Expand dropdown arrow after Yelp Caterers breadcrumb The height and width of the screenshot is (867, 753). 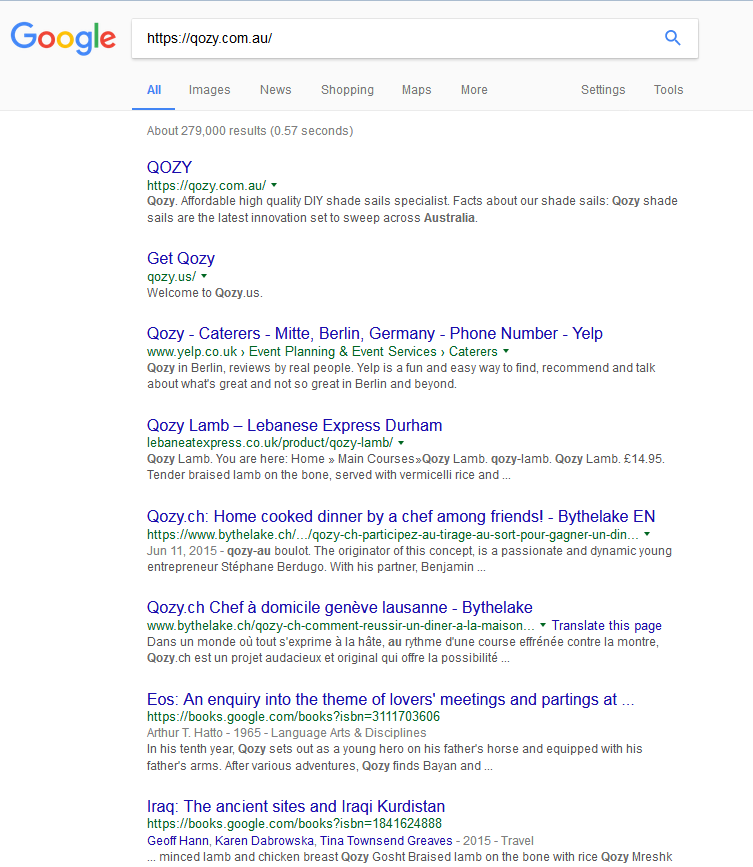coord(506,351)
